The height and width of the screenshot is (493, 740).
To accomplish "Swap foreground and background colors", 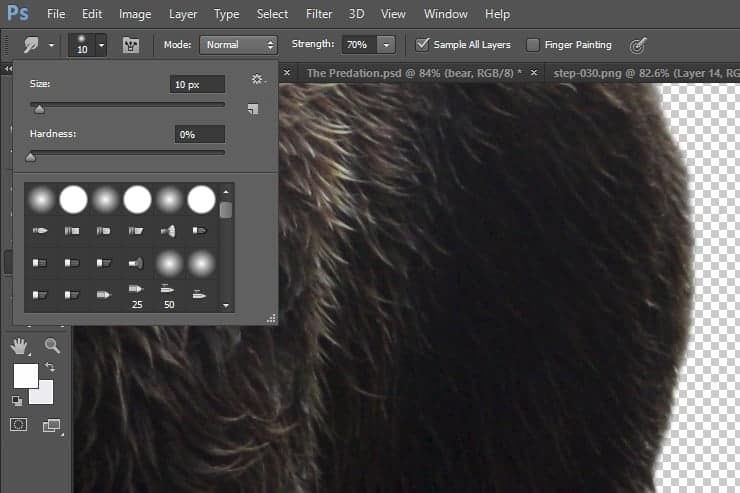I will (x=50, y=366).
